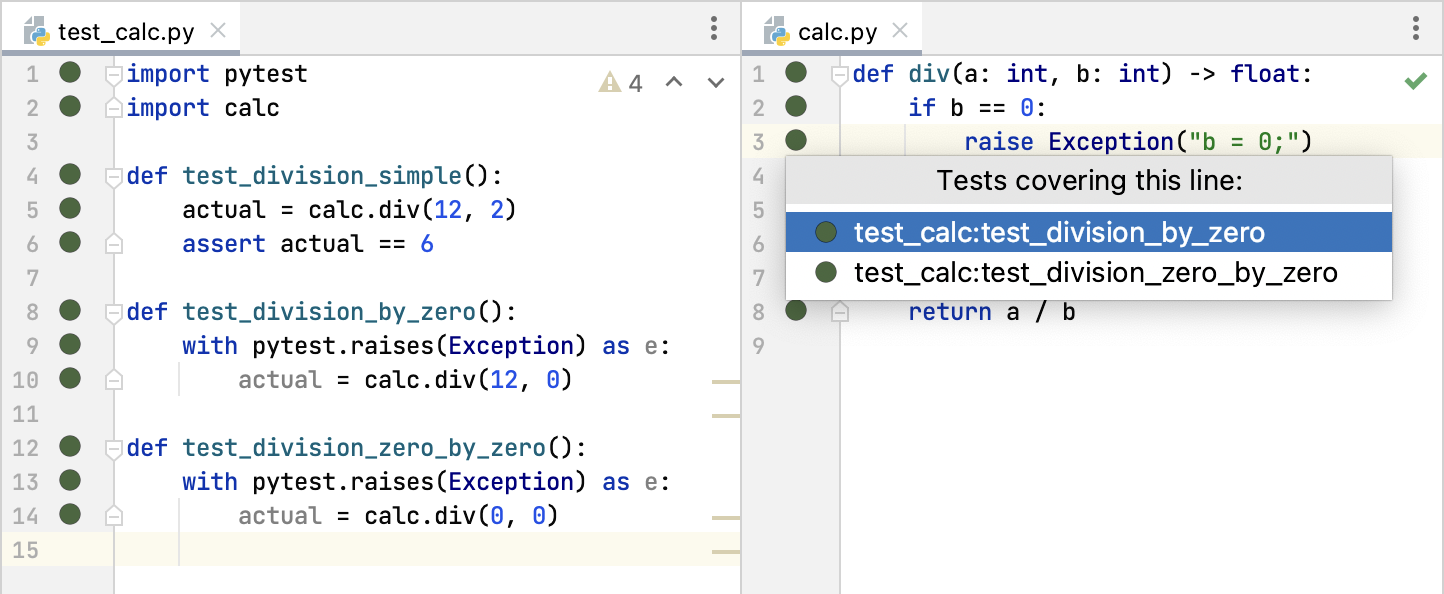Collapse test_division_by_zero function fold
This screenshot has width=1444, height=594.
coord(114,312)
